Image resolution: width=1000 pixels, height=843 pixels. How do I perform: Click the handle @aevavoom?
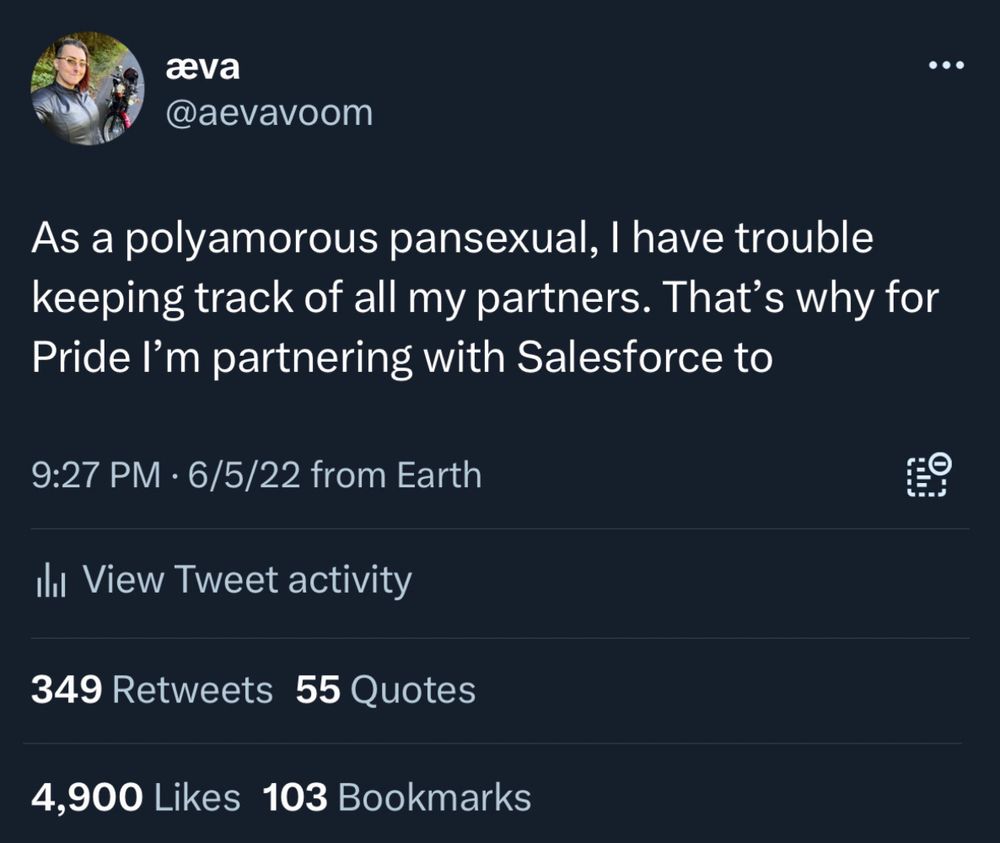coord(271,112)
